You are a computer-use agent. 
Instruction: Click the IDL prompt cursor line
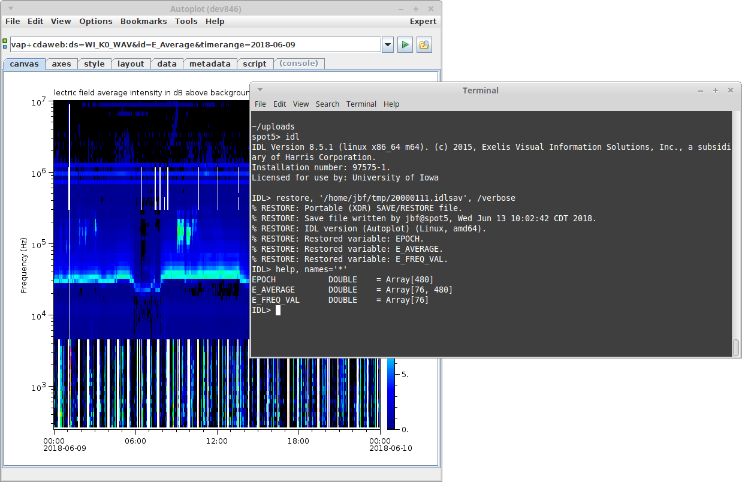click(x=266, y=310)
